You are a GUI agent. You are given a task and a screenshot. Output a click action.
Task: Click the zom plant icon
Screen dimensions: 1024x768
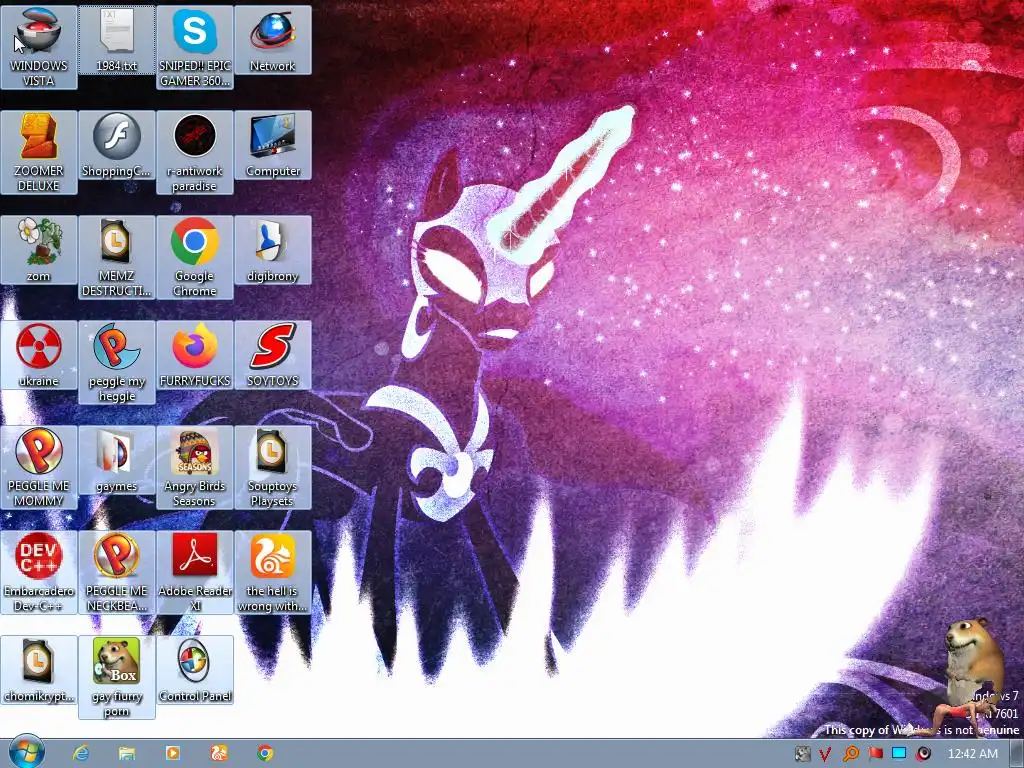click(39, 250)
